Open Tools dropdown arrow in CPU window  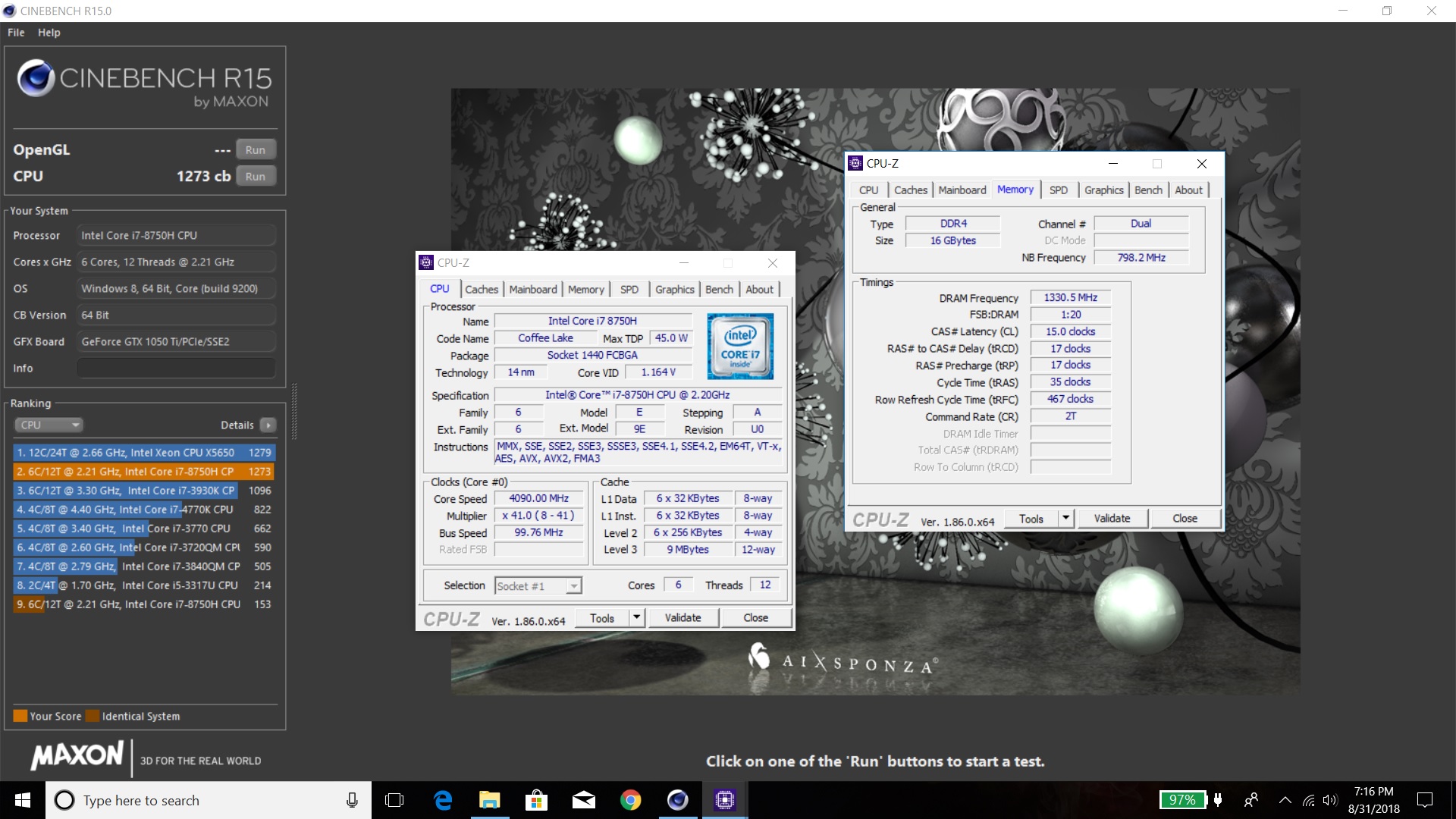coord(637,617)
